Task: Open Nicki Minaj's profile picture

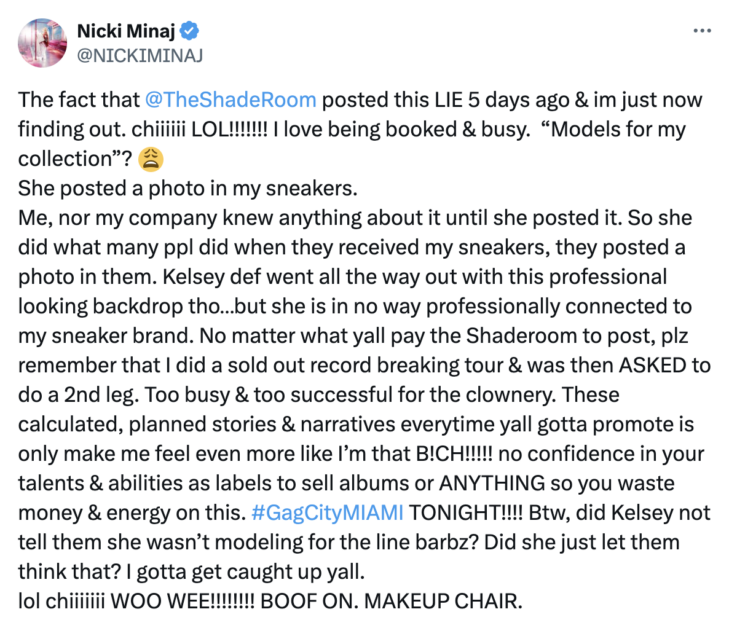Action: pos(42,43)
